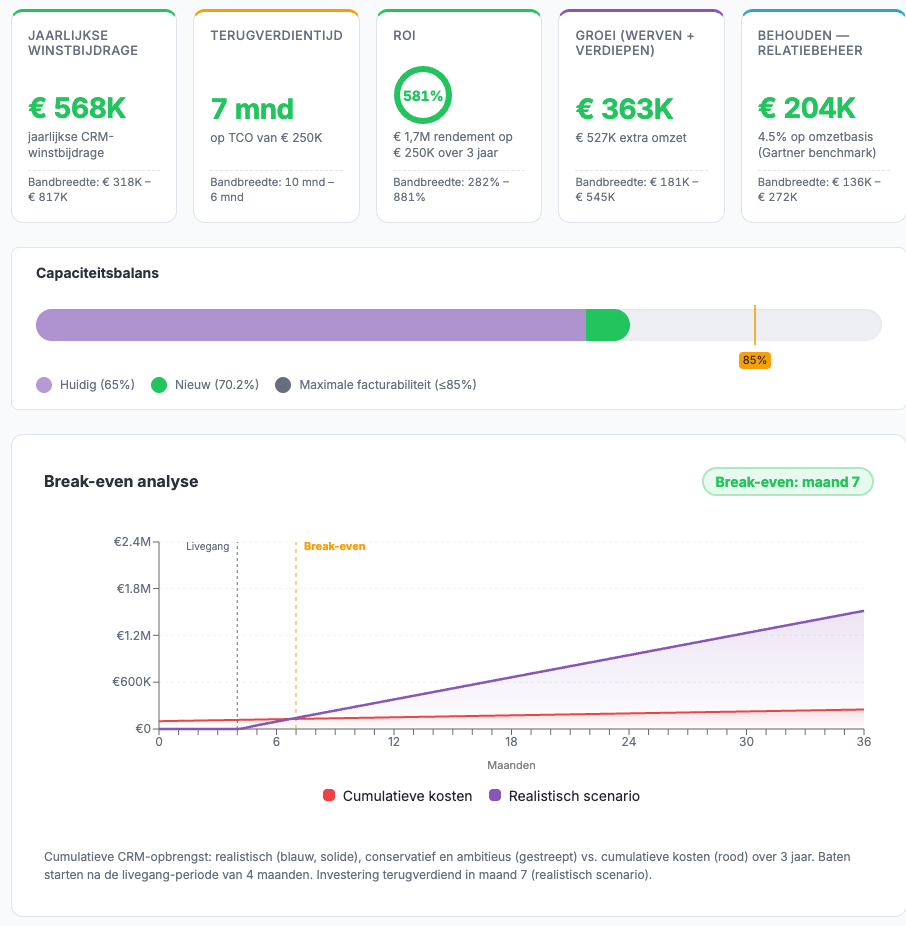This screenshot has width=906, height=926.
Task: Click the purple current-capacity bar segment
Action: coord(310,325)
